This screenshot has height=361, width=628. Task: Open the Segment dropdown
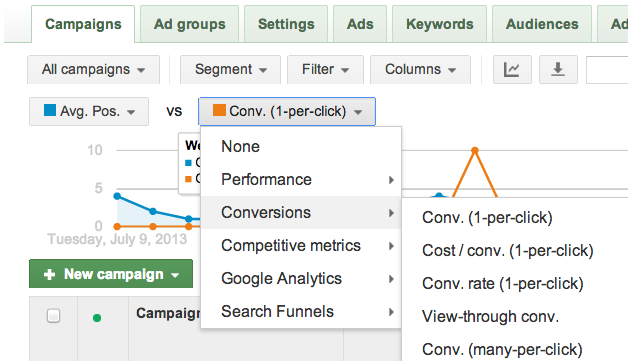point(230,70)
